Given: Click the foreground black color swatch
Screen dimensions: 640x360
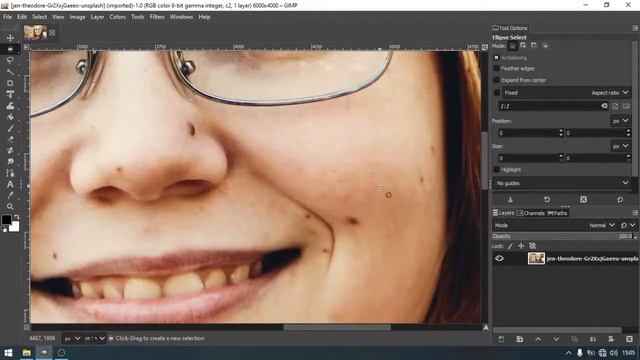Looking at the screenshot, I should click(x=6, y=219).
